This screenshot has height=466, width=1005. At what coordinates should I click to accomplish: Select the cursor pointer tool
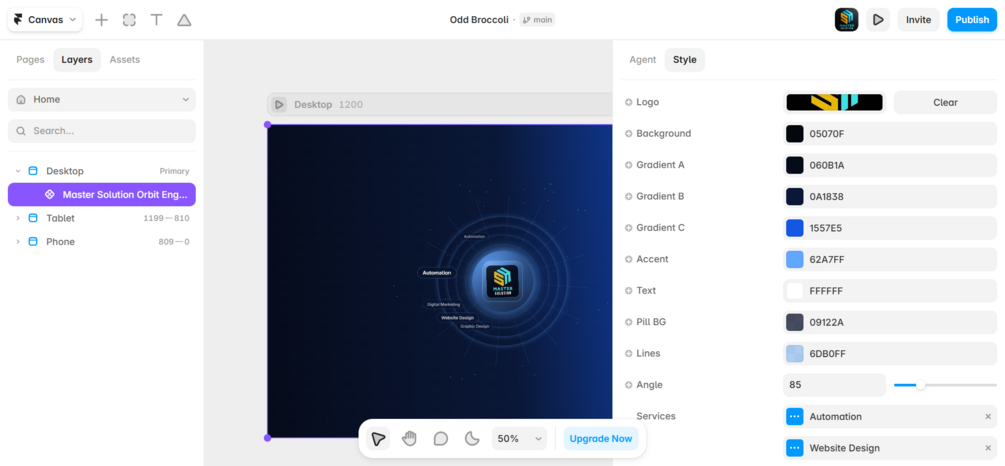[378, 438]
